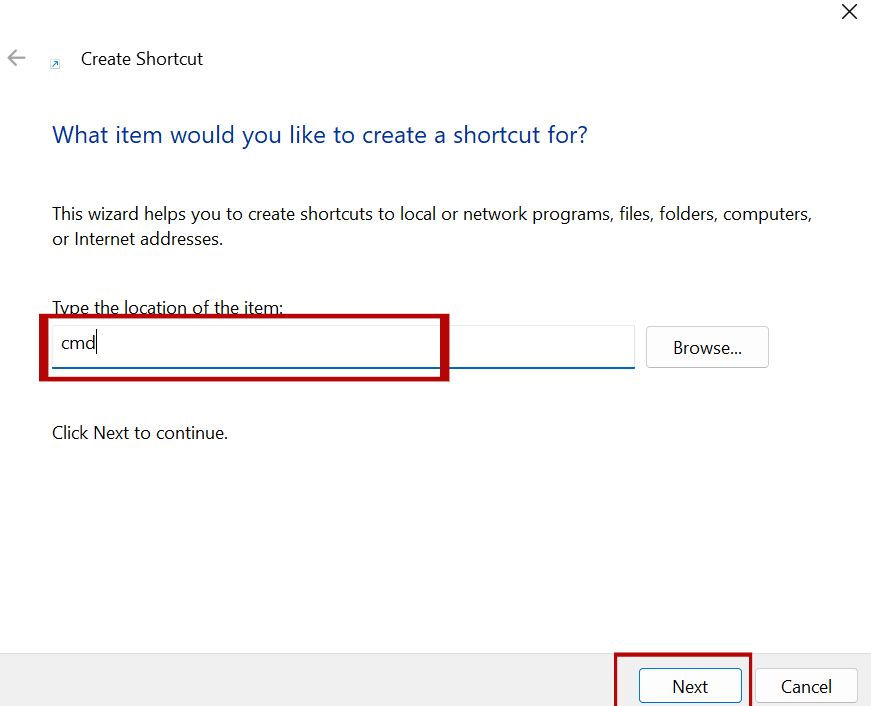Click the Click Next to continue instruction text
The image size is (871, 706).
(x=139, y=432)
